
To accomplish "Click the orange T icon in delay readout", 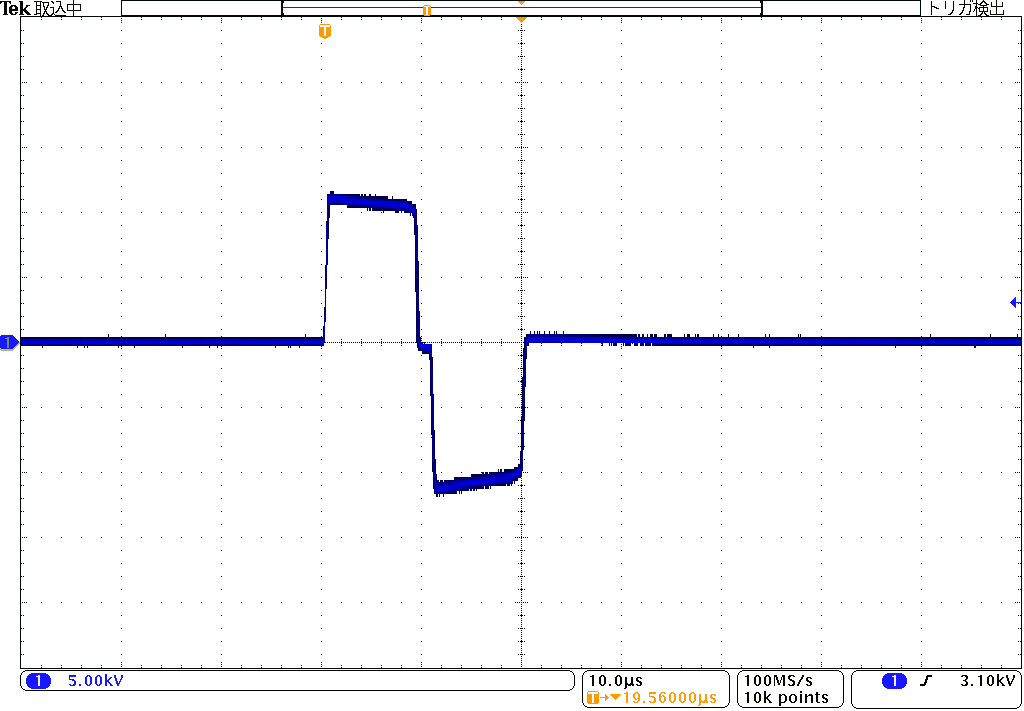I will click(x=593, y=697).
